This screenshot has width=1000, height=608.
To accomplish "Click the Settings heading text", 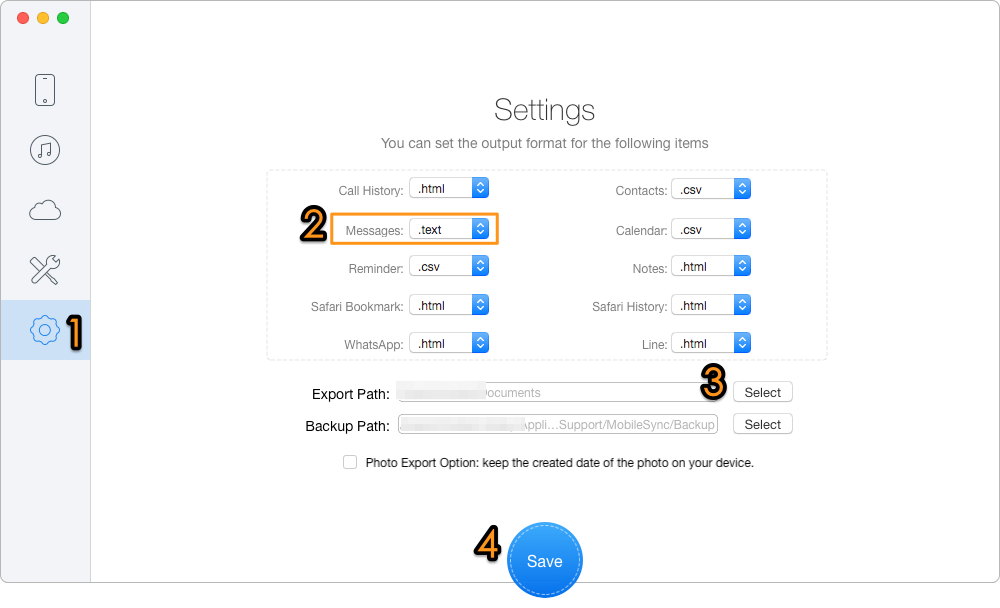I will [x=545, y=110].
